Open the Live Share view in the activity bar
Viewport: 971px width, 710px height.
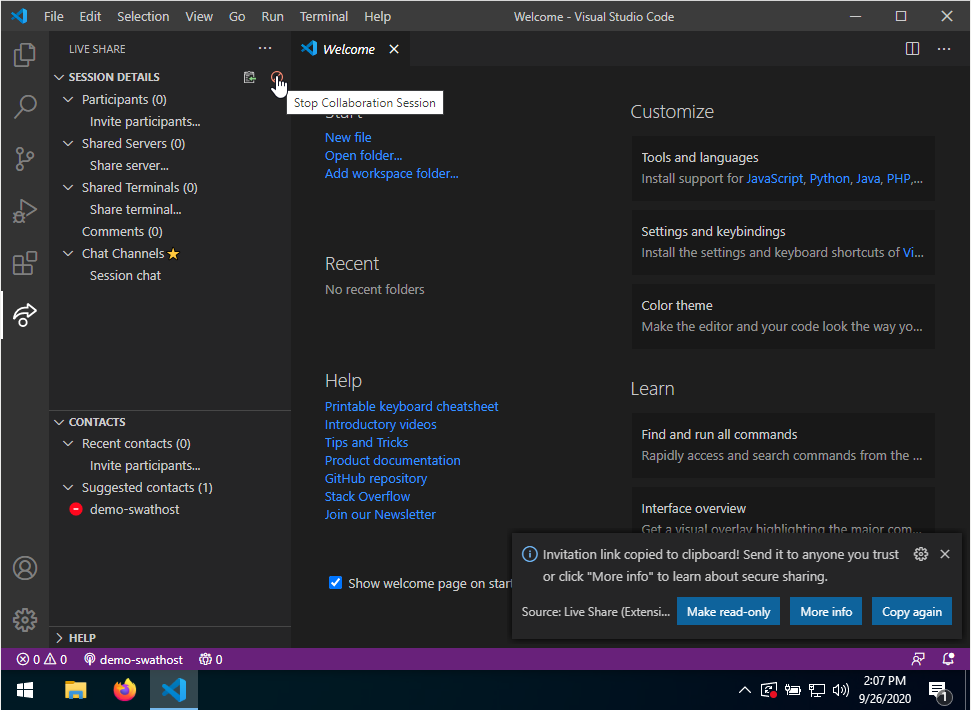(24, 315)
